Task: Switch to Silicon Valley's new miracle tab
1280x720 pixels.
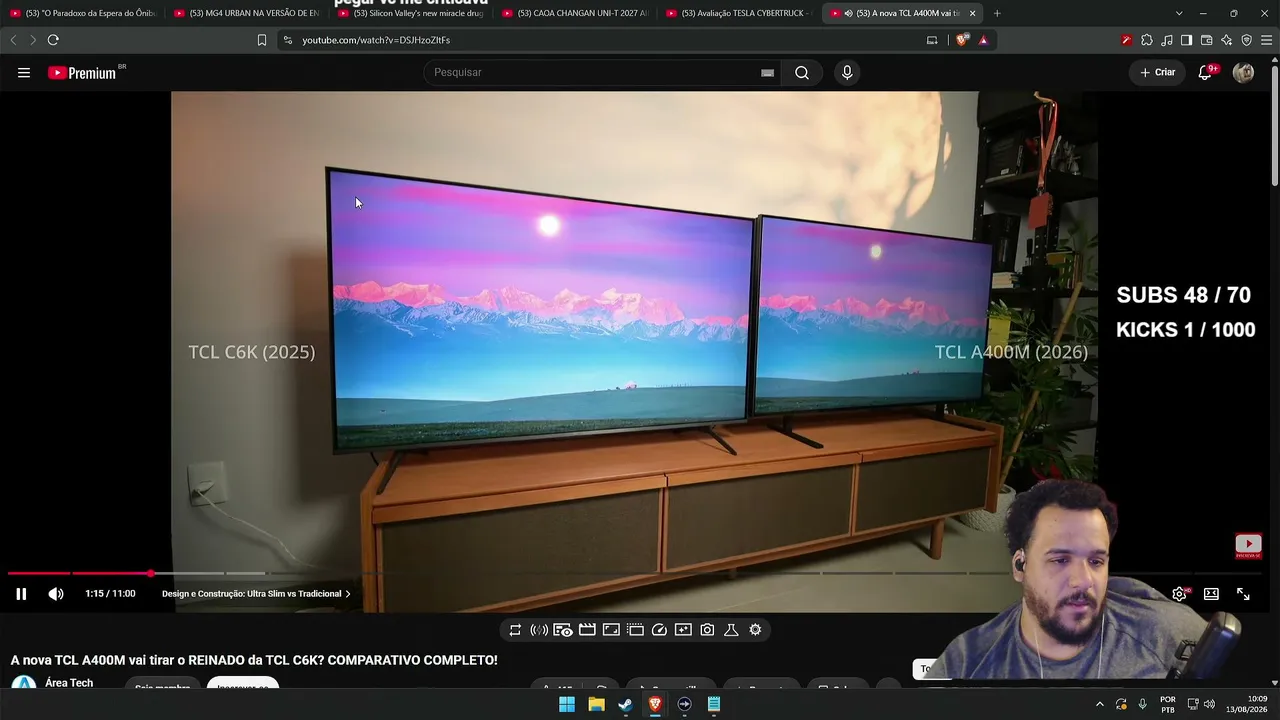Action: coord(410,13)
